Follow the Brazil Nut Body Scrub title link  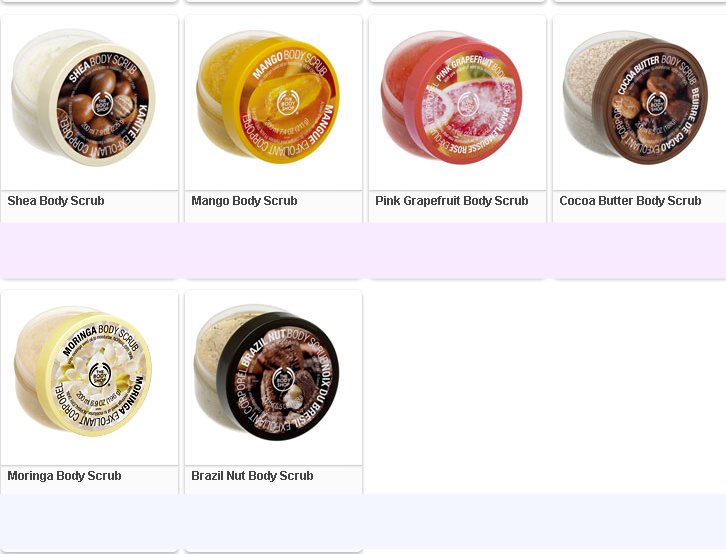(x=252, y=476)
